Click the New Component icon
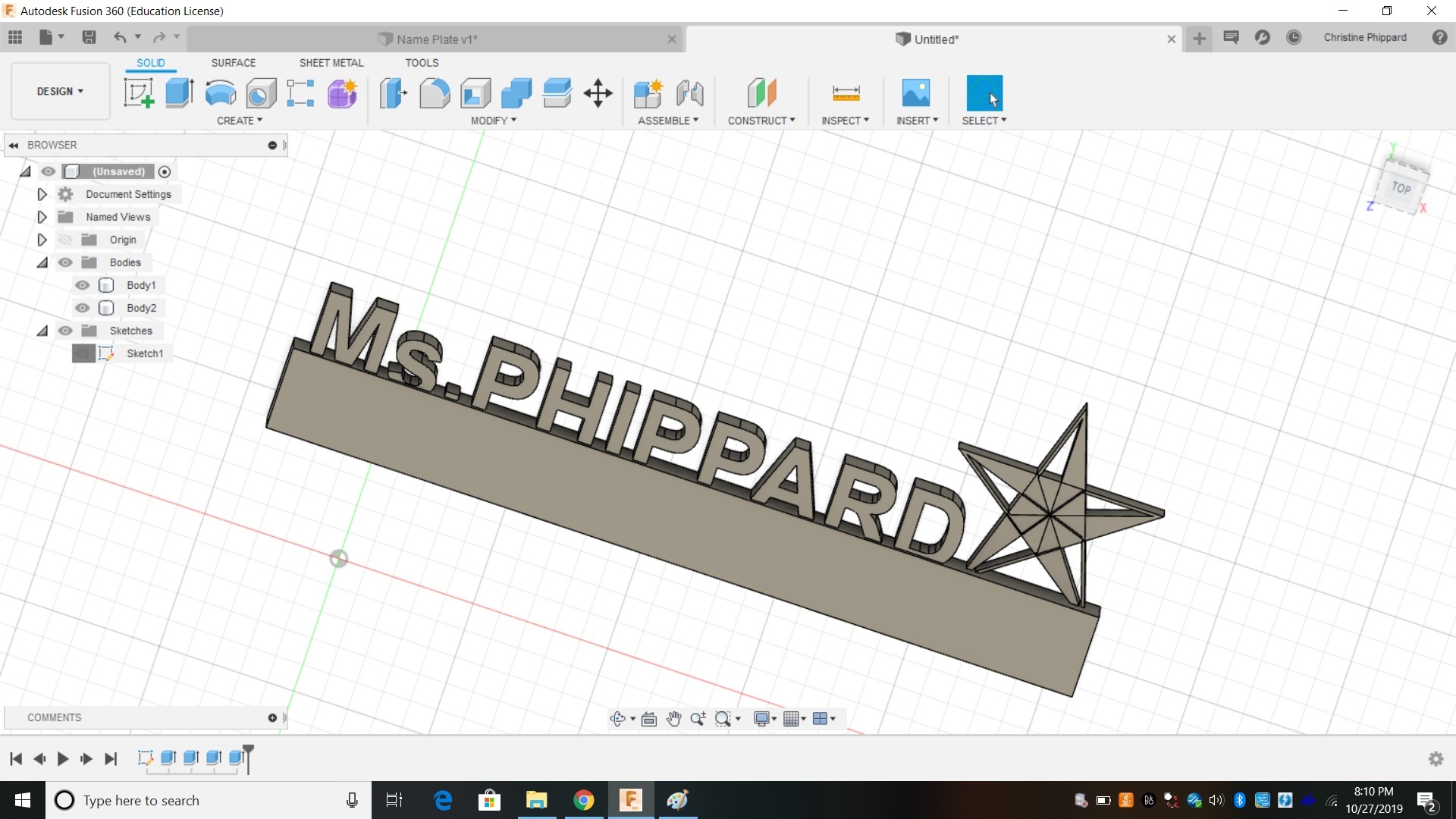 (x=648, y=93)
